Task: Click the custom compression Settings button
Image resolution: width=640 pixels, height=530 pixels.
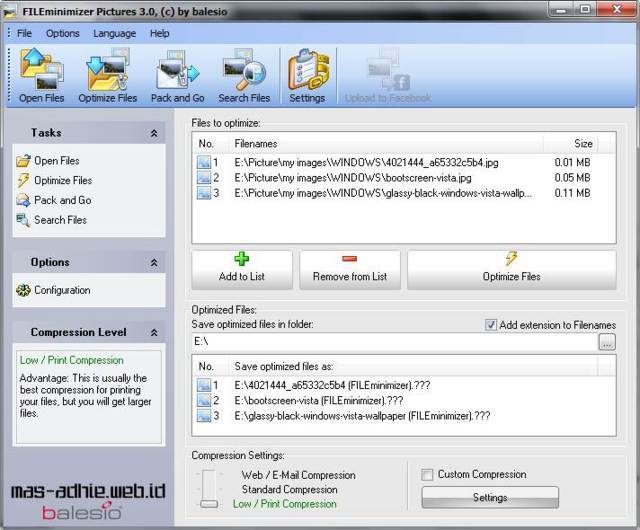Action: tap(490, 497)
